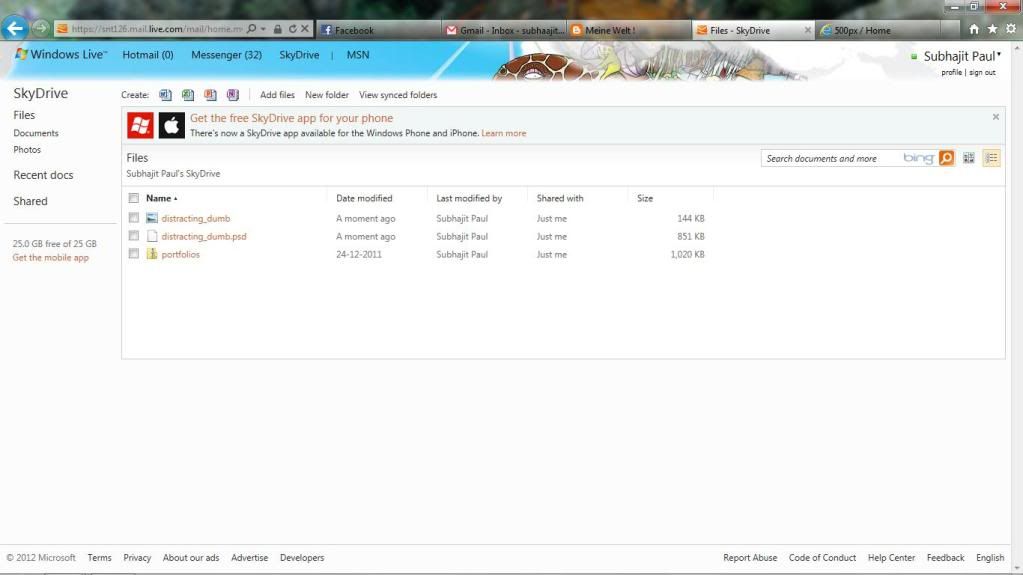
Task: Open the Favorites star
Action: coord(992,29)
